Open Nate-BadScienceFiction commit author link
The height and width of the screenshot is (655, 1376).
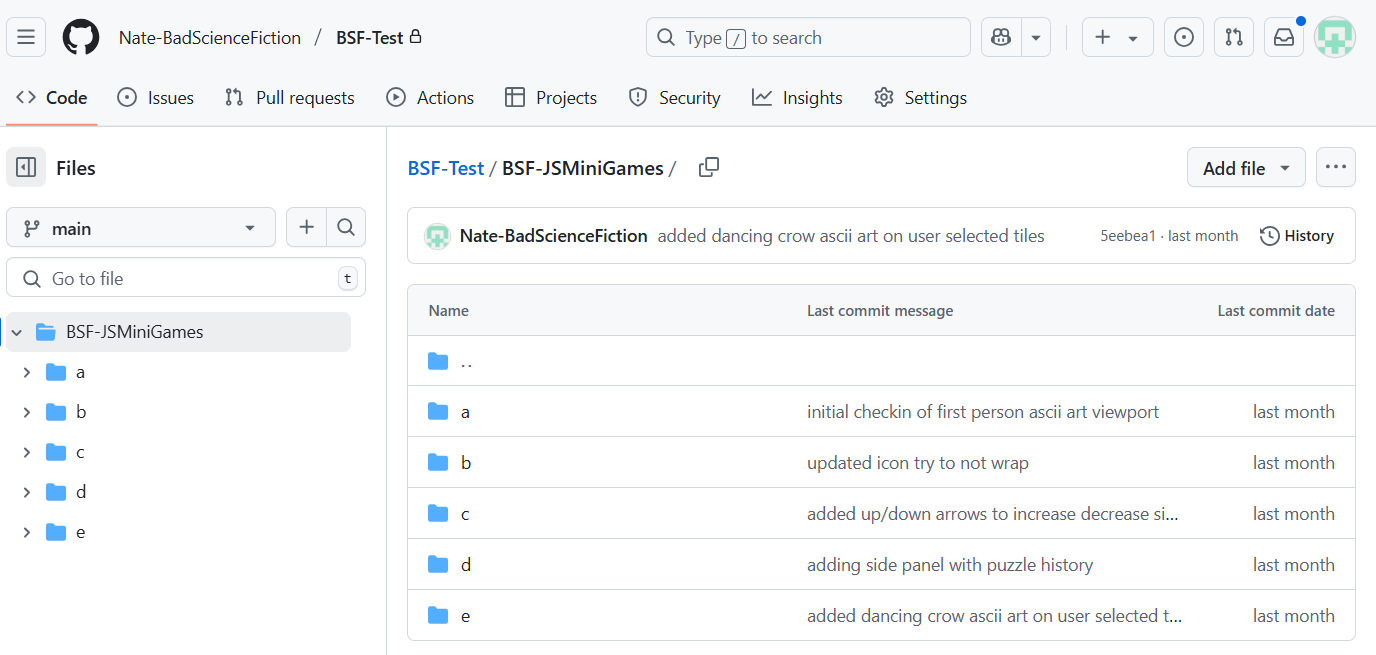(x=554, y=236)
